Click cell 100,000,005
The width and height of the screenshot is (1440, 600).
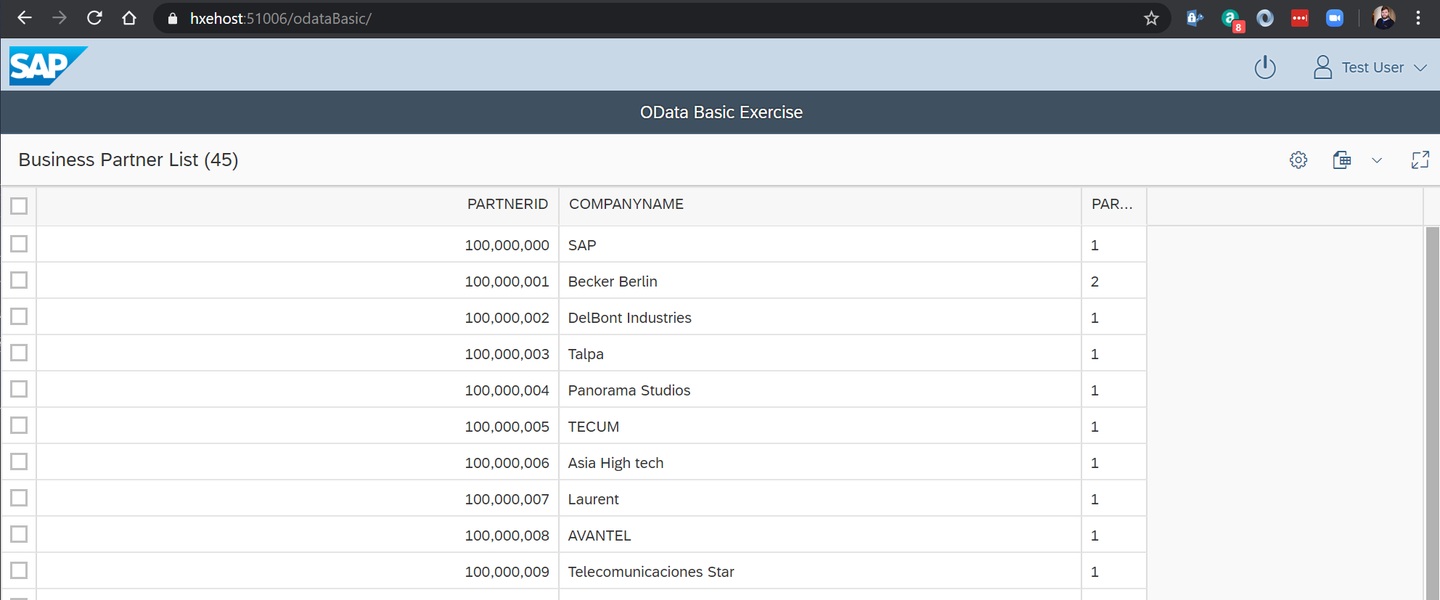click(x=298, y=426)
